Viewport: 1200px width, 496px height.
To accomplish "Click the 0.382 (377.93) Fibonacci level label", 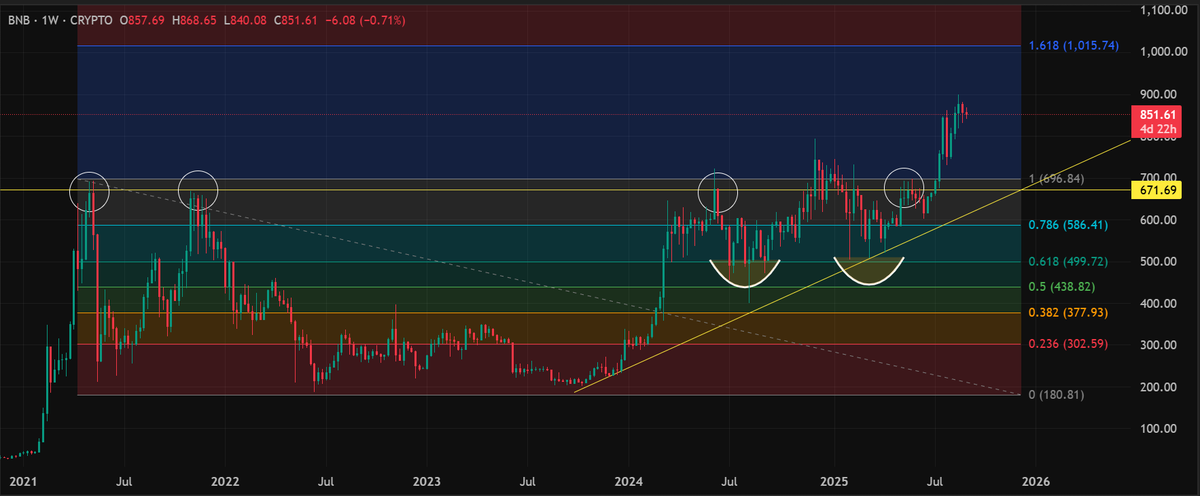I will [1068, 313].
